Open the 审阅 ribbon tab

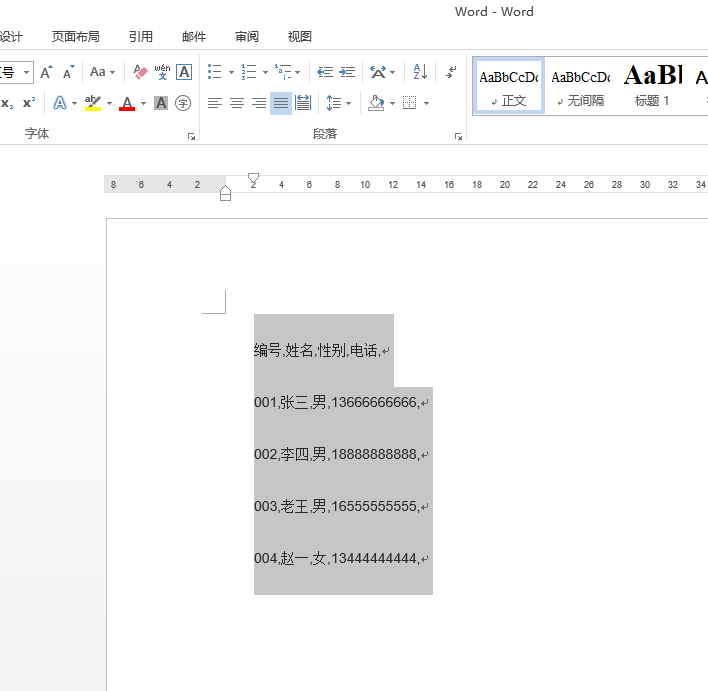(x=247, y=37)
